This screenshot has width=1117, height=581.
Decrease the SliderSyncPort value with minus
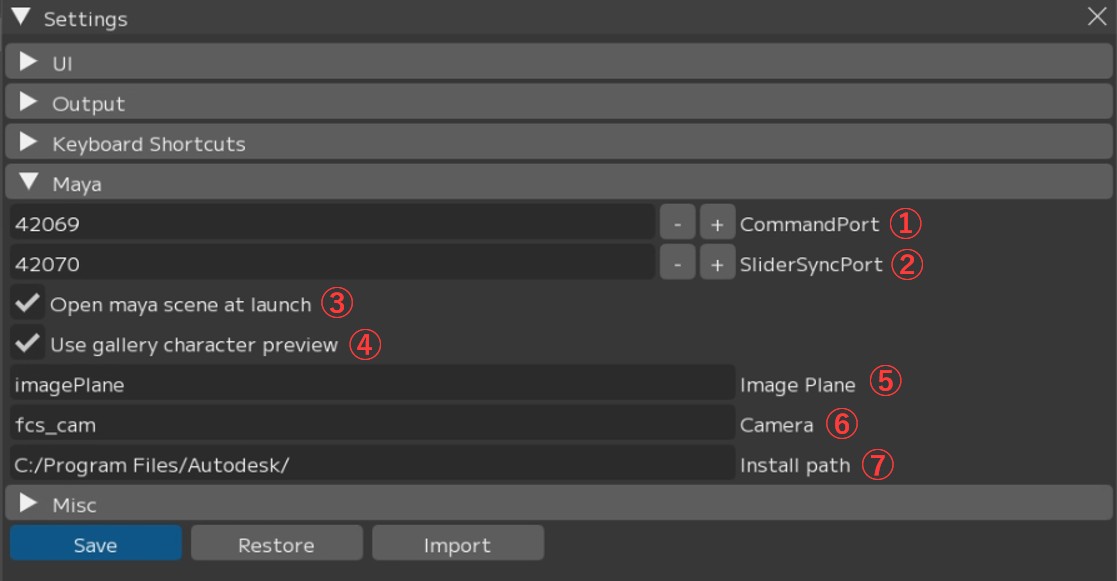pos(677,264)
